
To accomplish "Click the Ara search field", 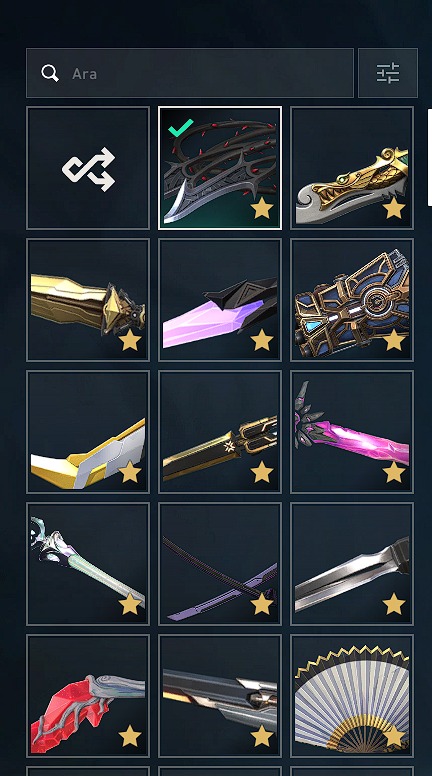I will click(x=190, y=73).
